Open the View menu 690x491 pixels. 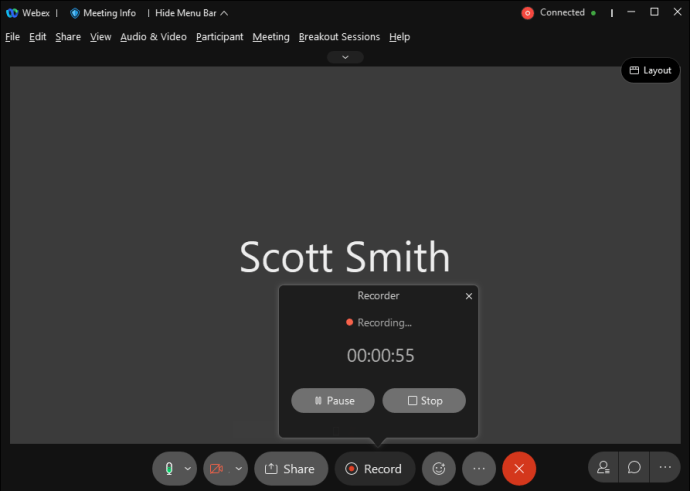(101, 37)
